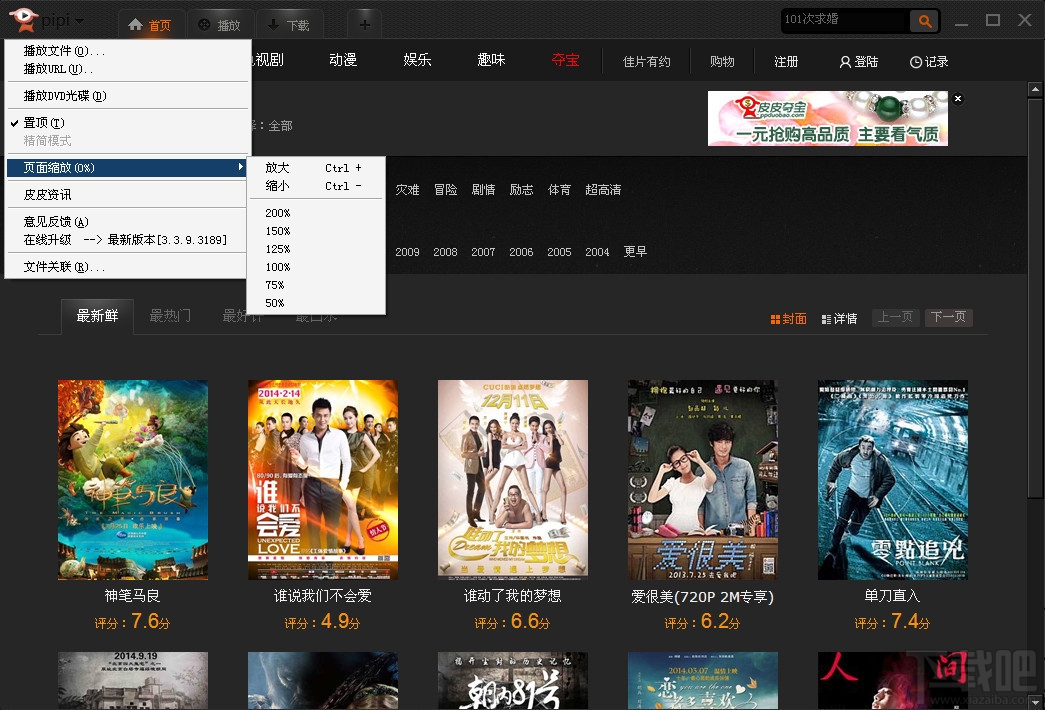Select the 最热门 sorting tab

coord(170,316)
